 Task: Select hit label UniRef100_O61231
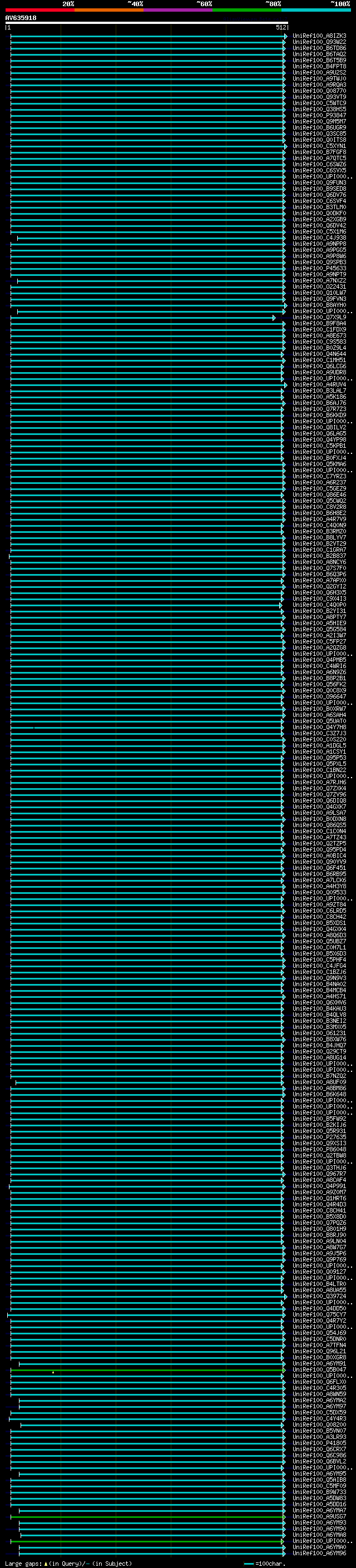[319, 1033]
